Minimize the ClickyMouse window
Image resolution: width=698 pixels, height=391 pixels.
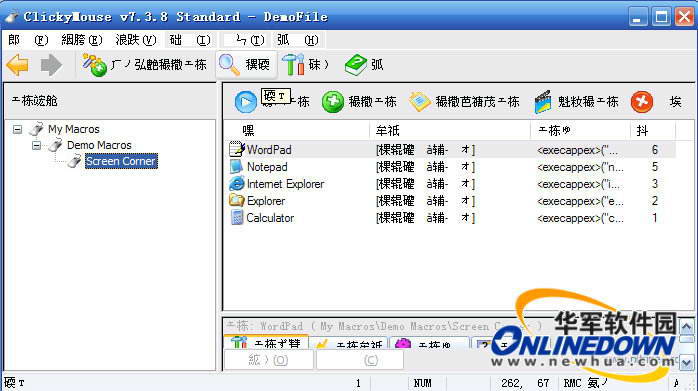(638, 17)
